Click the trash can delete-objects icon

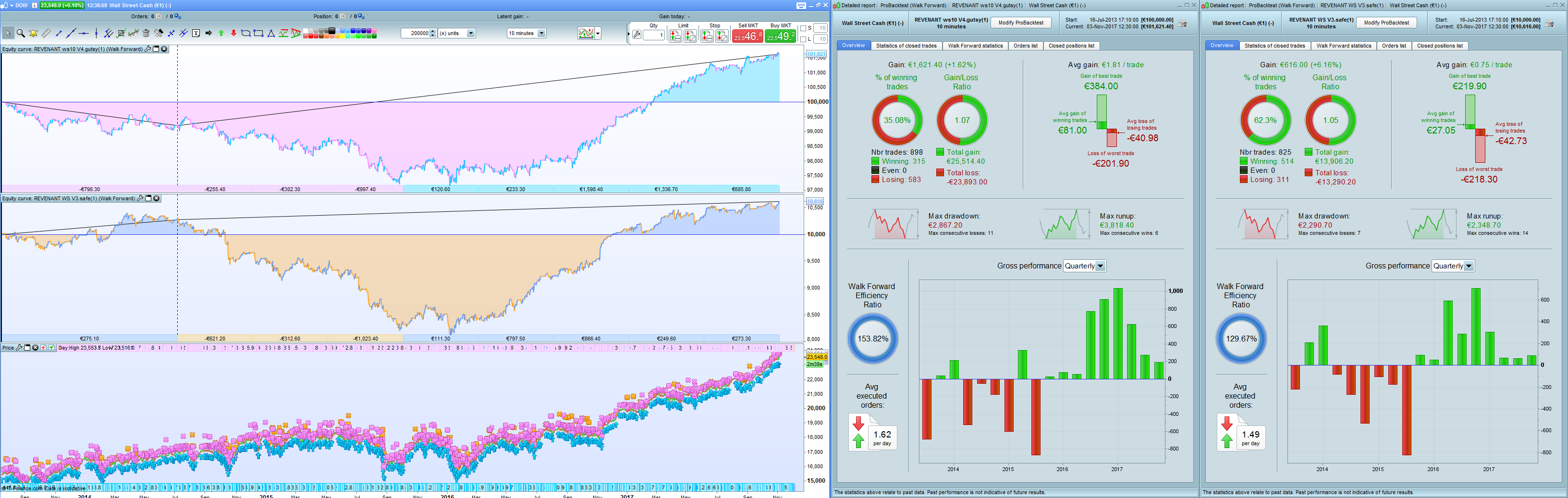pyautogui.click(x=146, y=34)
